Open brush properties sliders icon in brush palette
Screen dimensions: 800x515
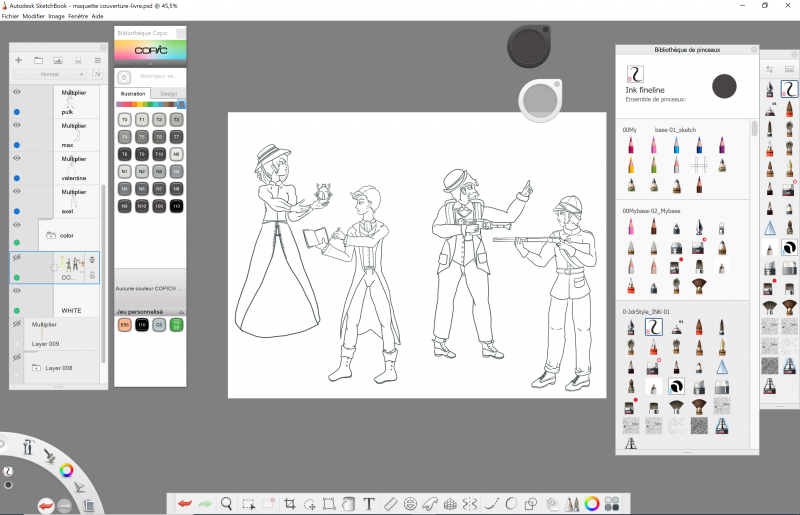pos(769,69)
